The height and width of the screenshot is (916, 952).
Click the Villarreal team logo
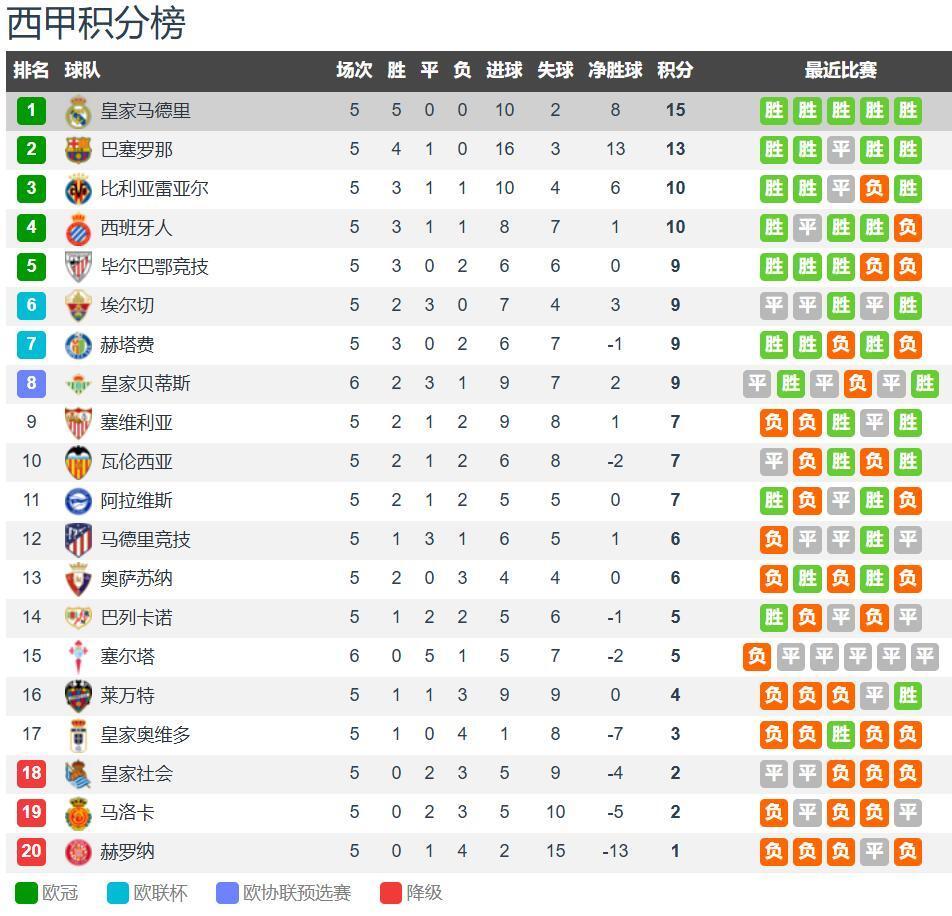coord(78,189)
